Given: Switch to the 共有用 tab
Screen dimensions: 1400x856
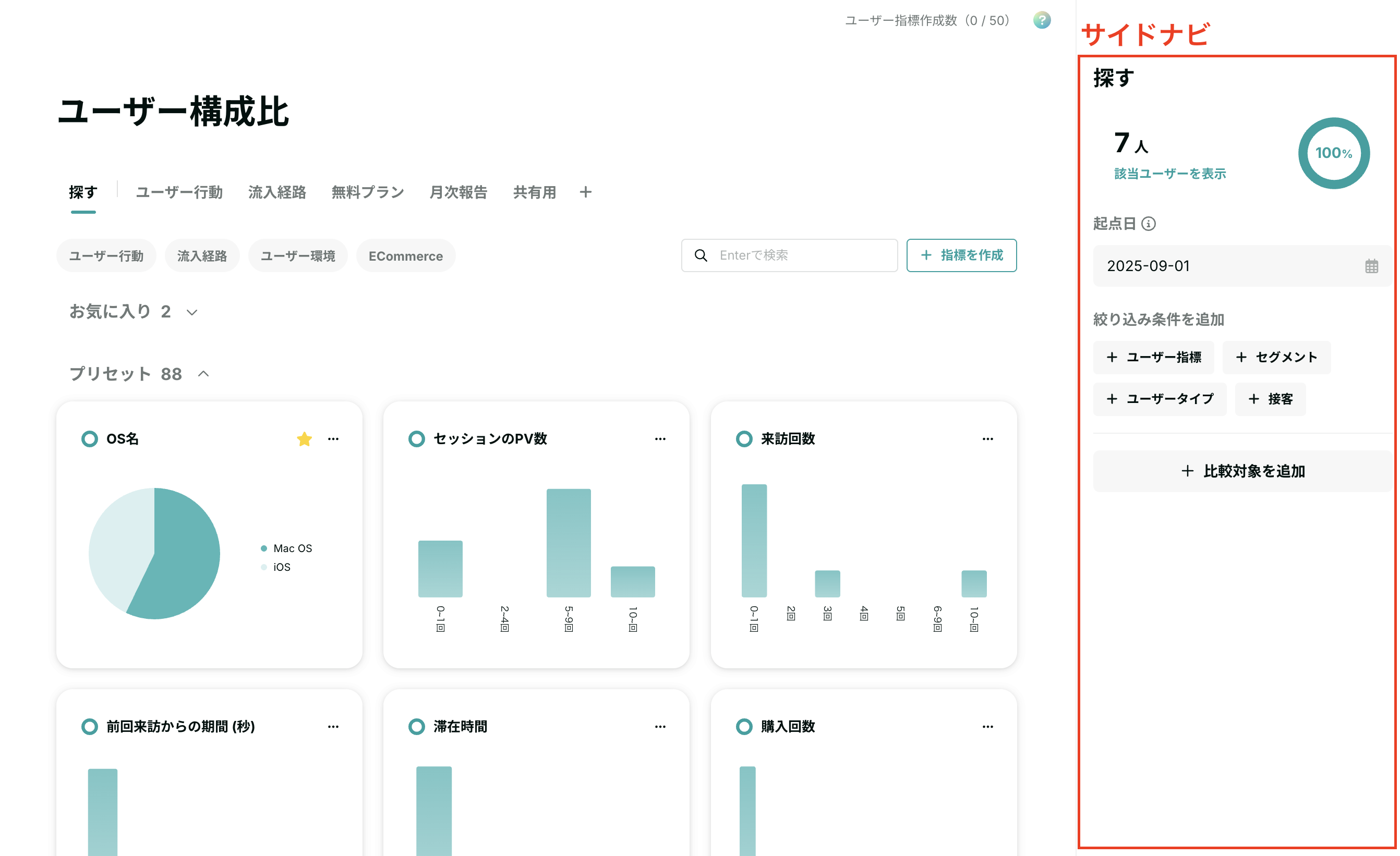Looking at the screenshot, I should (535, 192).
